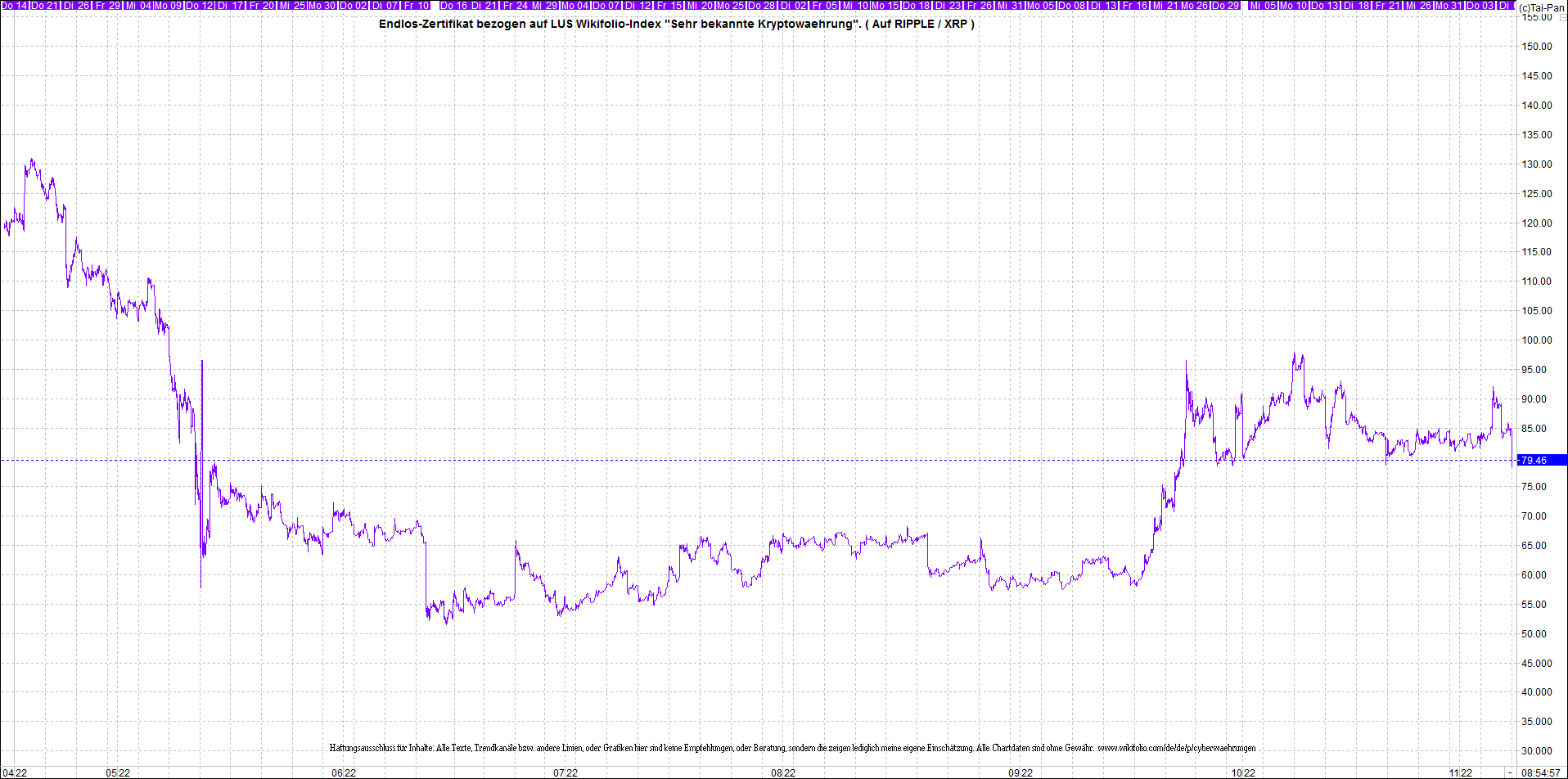The image size is (1568, 779).
Task: Select the 'Do 08' date label
Action: (1071, 5)
